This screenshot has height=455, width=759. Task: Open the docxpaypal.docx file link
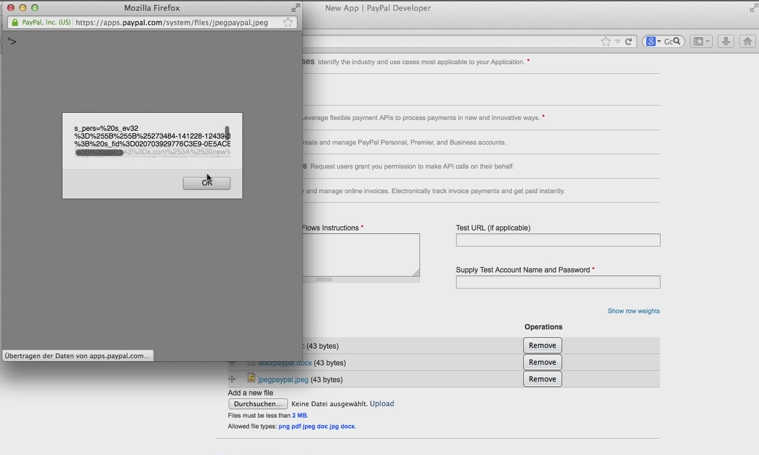[x=285, y=363]
